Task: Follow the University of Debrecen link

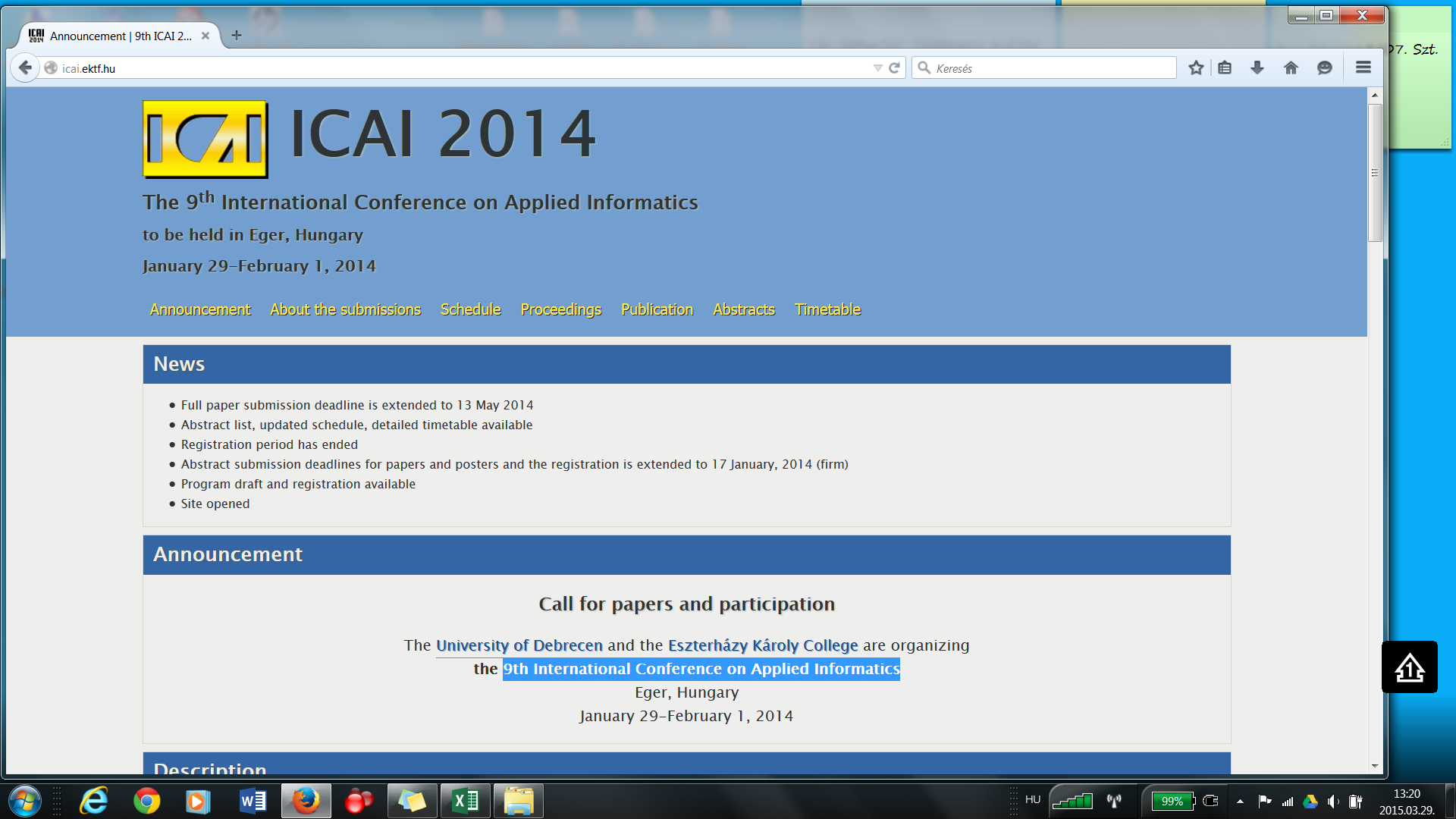Action: pyautogui.click(x=519, y=645)
